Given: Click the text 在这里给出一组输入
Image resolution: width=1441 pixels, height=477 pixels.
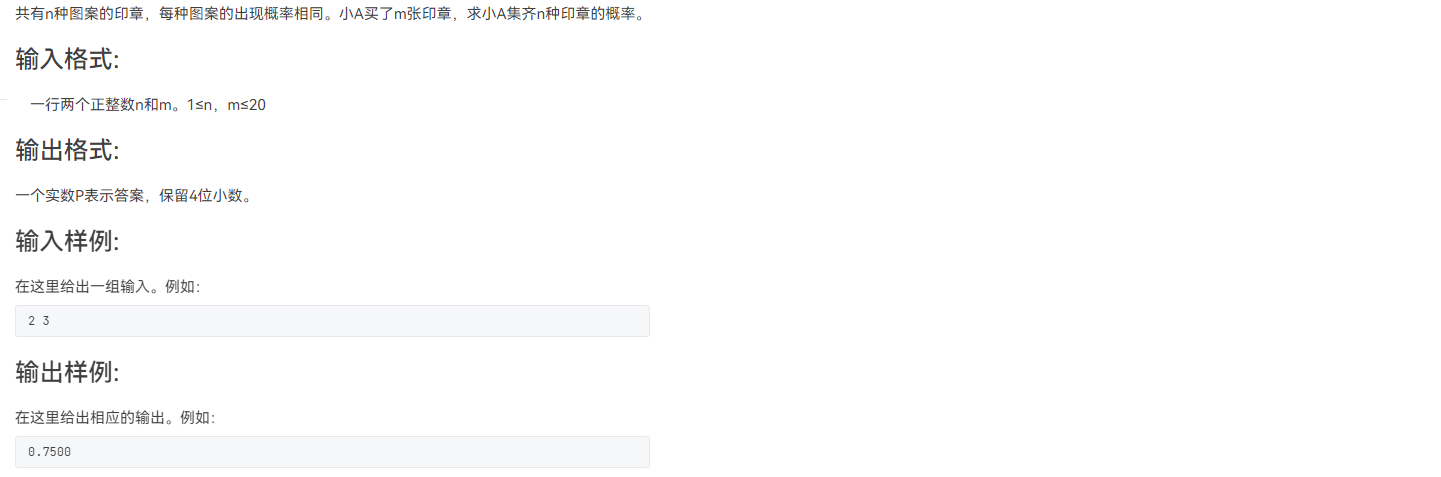Looking at the screenshot, I should pyautogui.click(x=82, y=287).
